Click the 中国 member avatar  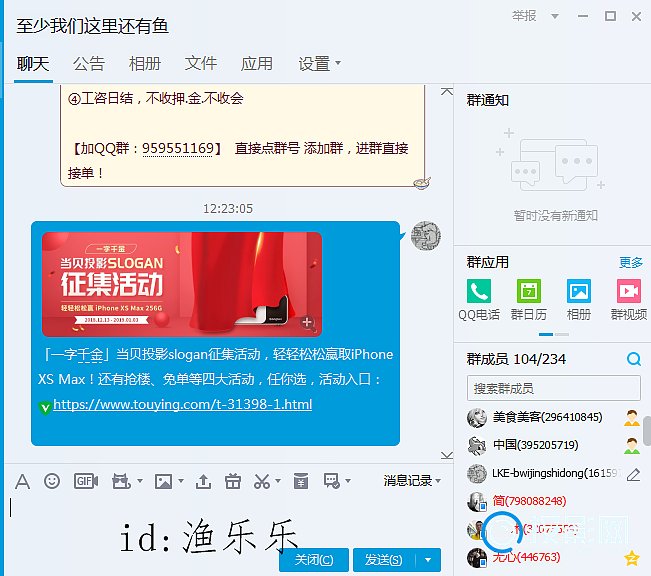(477, 446)
